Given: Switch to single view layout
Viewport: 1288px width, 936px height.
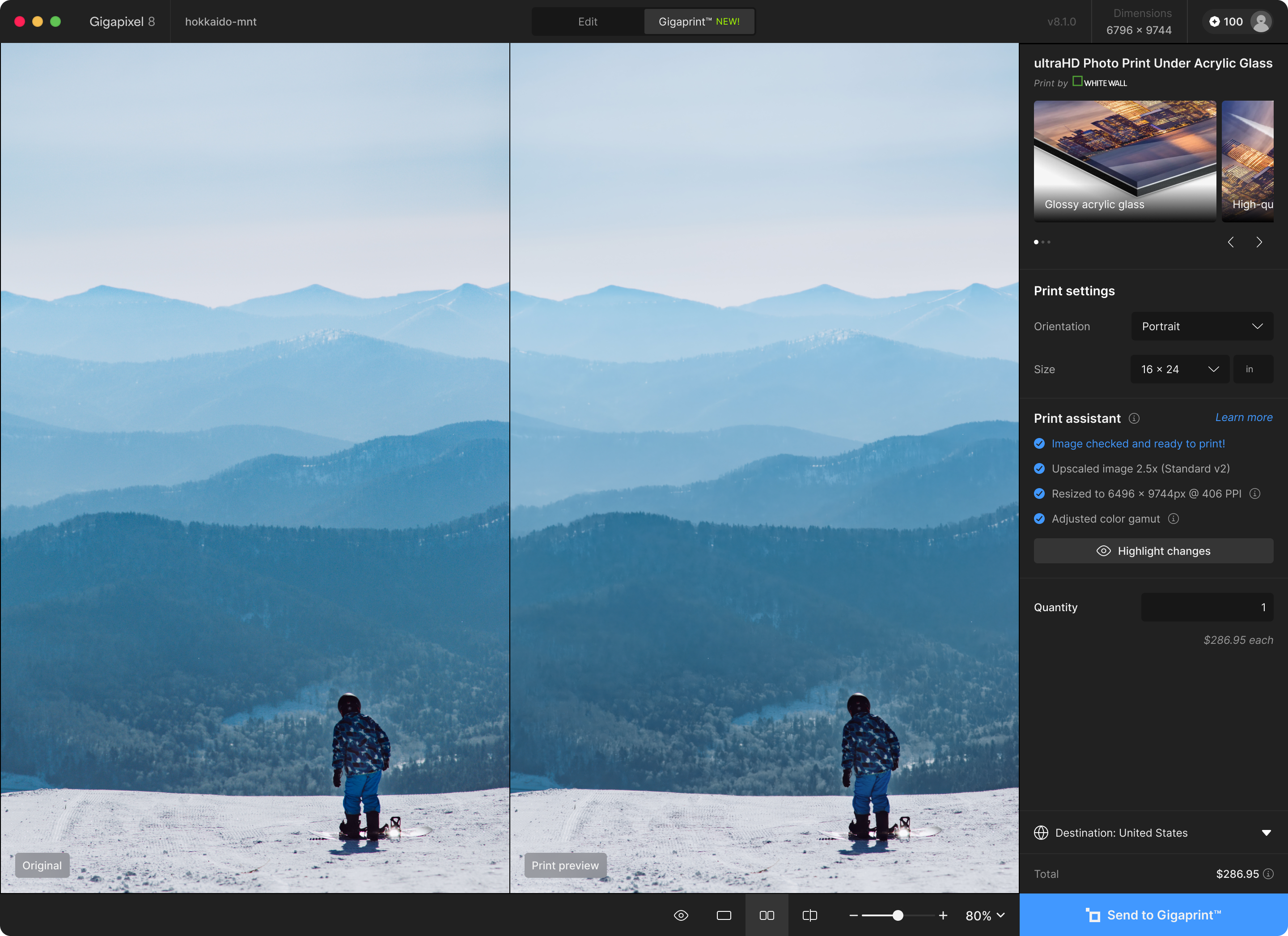Looking at the screenshot, I should click(x=724, y=915).
